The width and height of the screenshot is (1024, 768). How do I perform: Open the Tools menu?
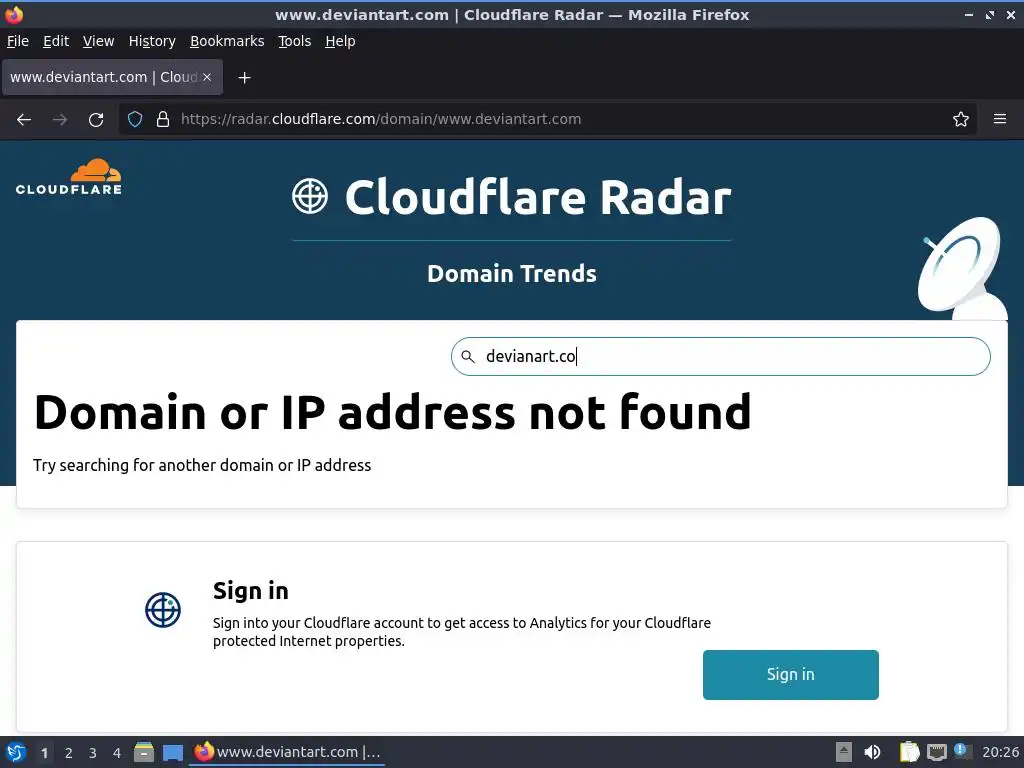coord(294,41)
